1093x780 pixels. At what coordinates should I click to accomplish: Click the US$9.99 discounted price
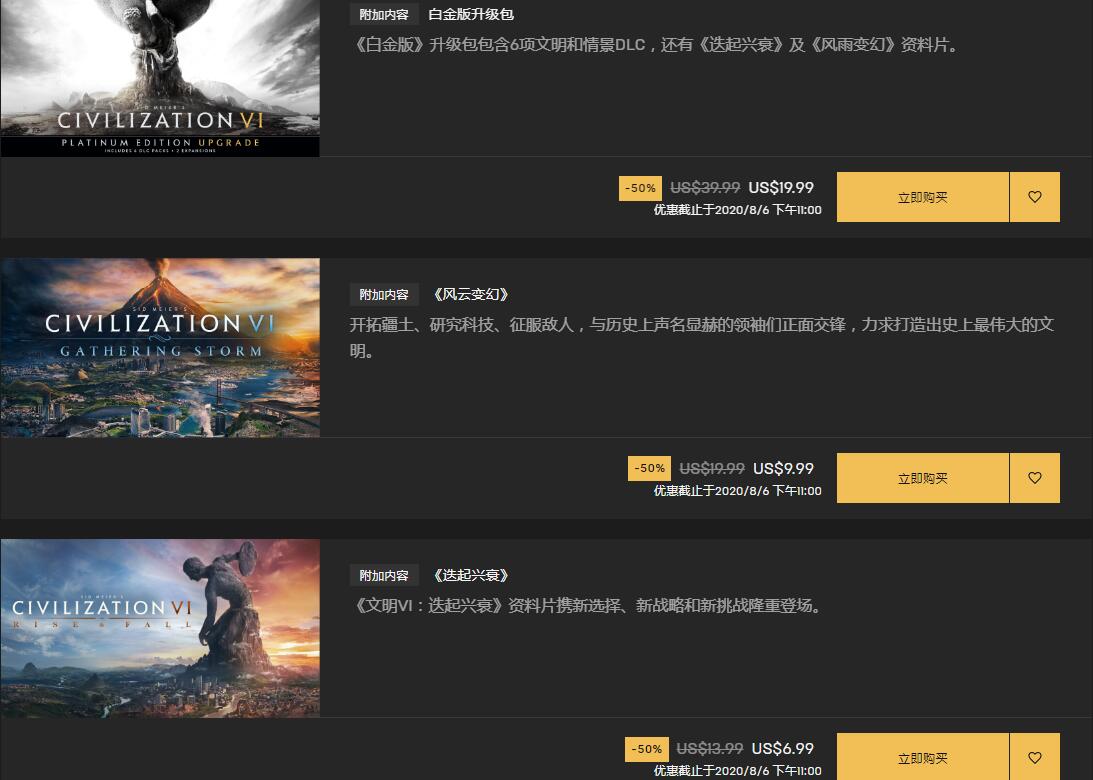click(784, 468)
